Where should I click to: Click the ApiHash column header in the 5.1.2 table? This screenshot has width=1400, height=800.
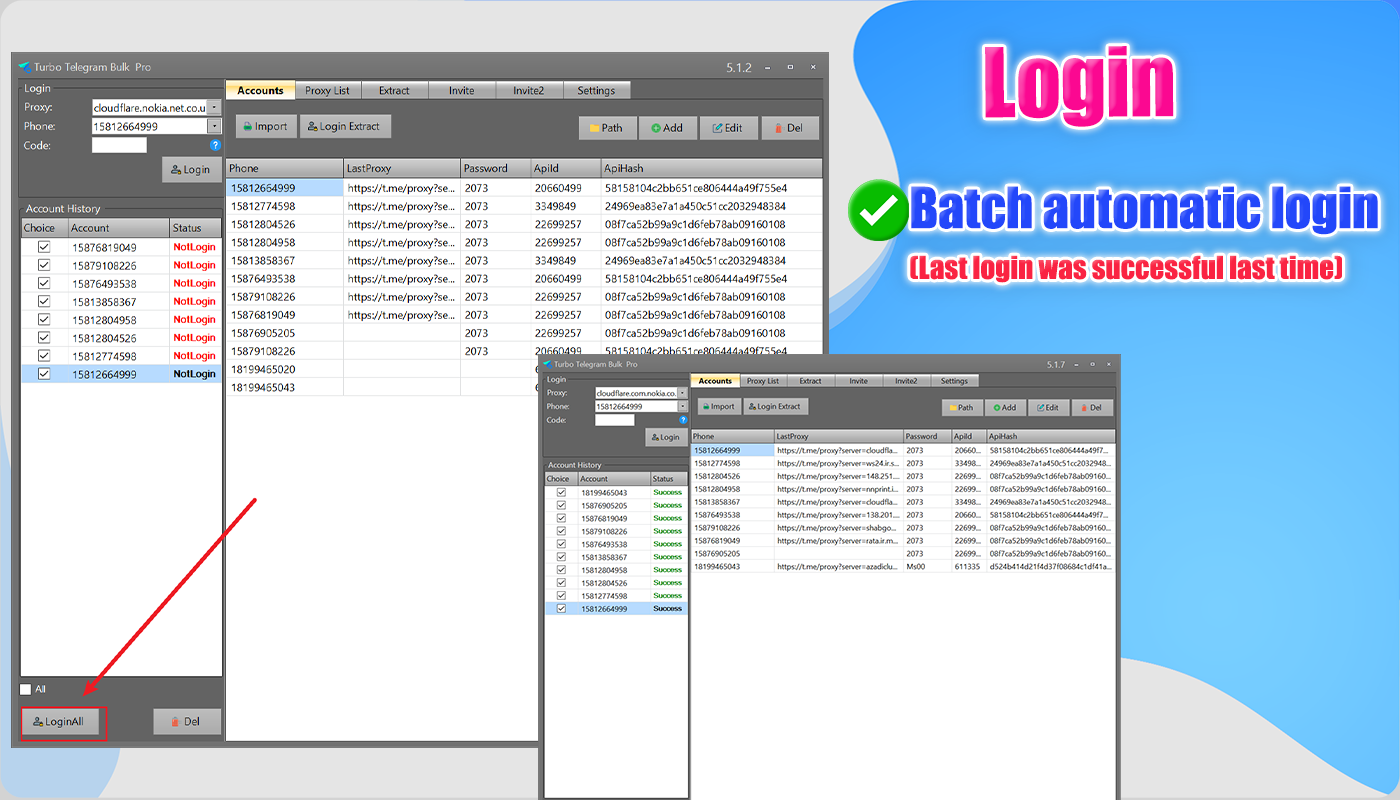711,168
